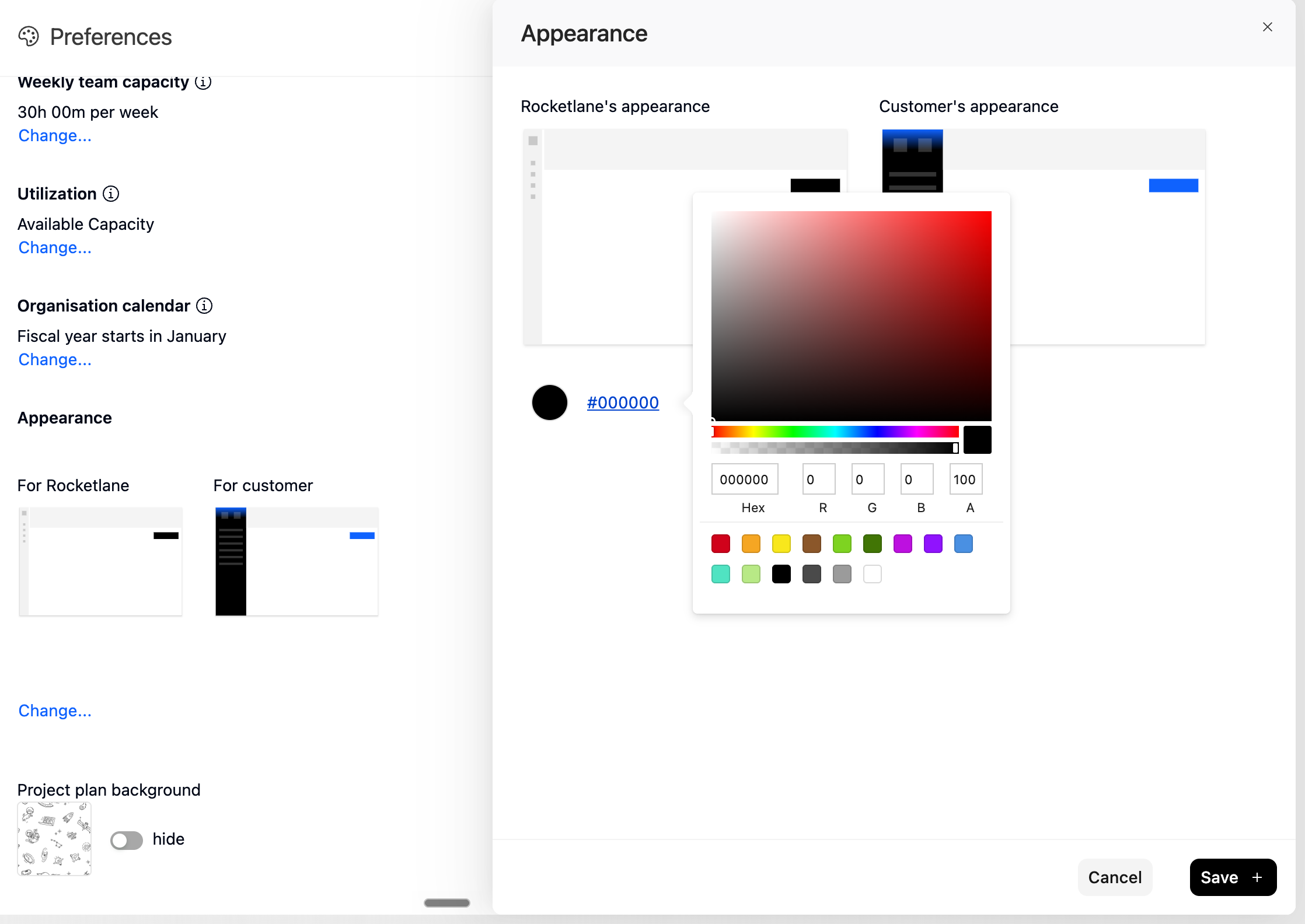Click the Cancel button
Viewport: 1305px width, 924px height.
(1115, 877)
